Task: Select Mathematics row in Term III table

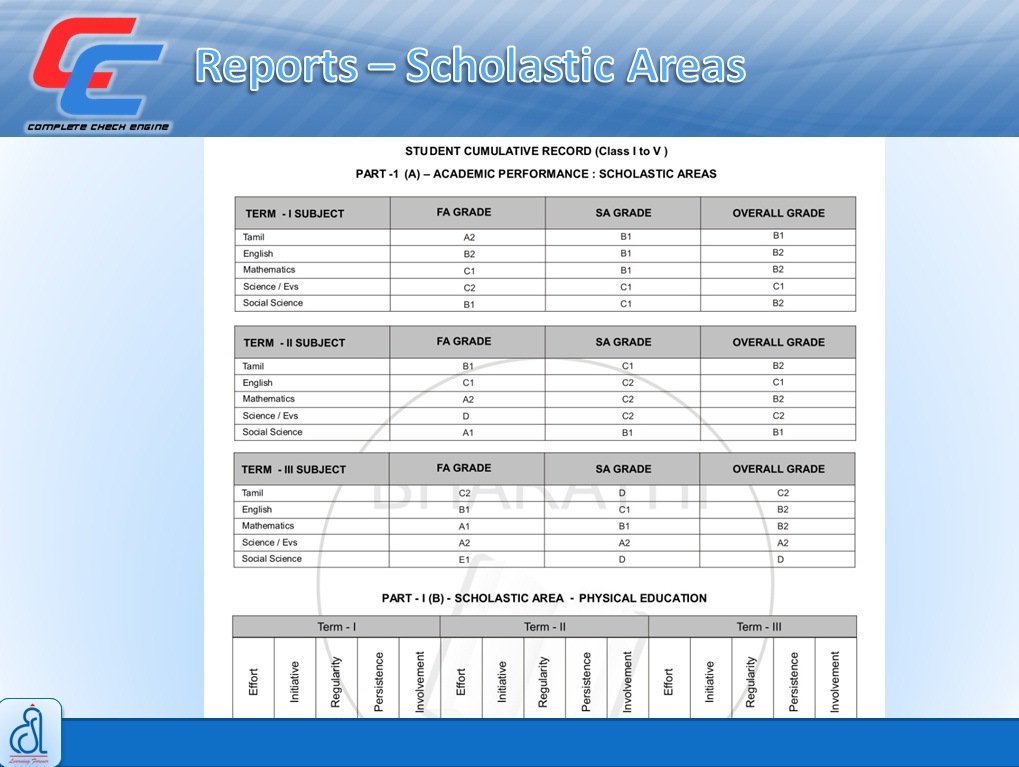Action: coord(545,526)
